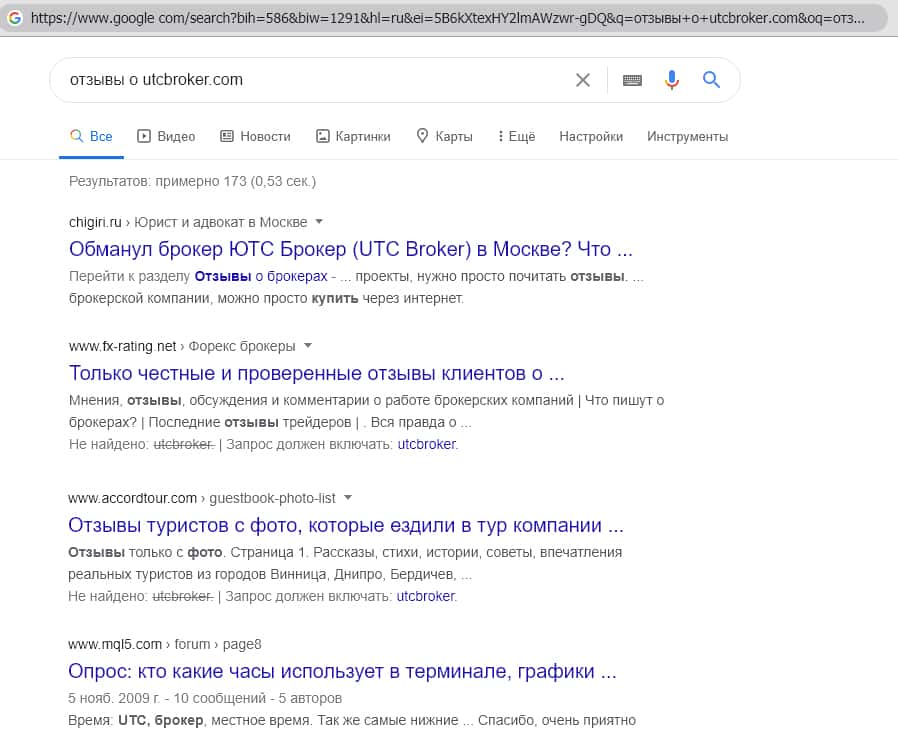
Task: Open result 'Отзывы туристов с фото'
Action: pyautogui.click(x=346, y=525)
